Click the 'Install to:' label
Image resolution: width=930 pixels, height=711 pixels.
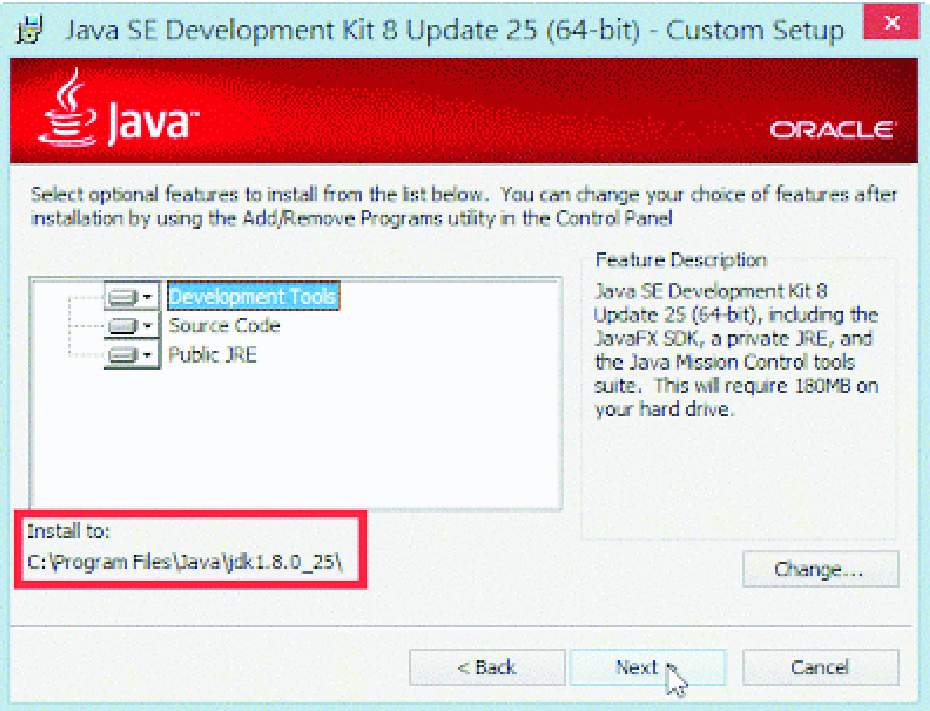click(69, 531)
